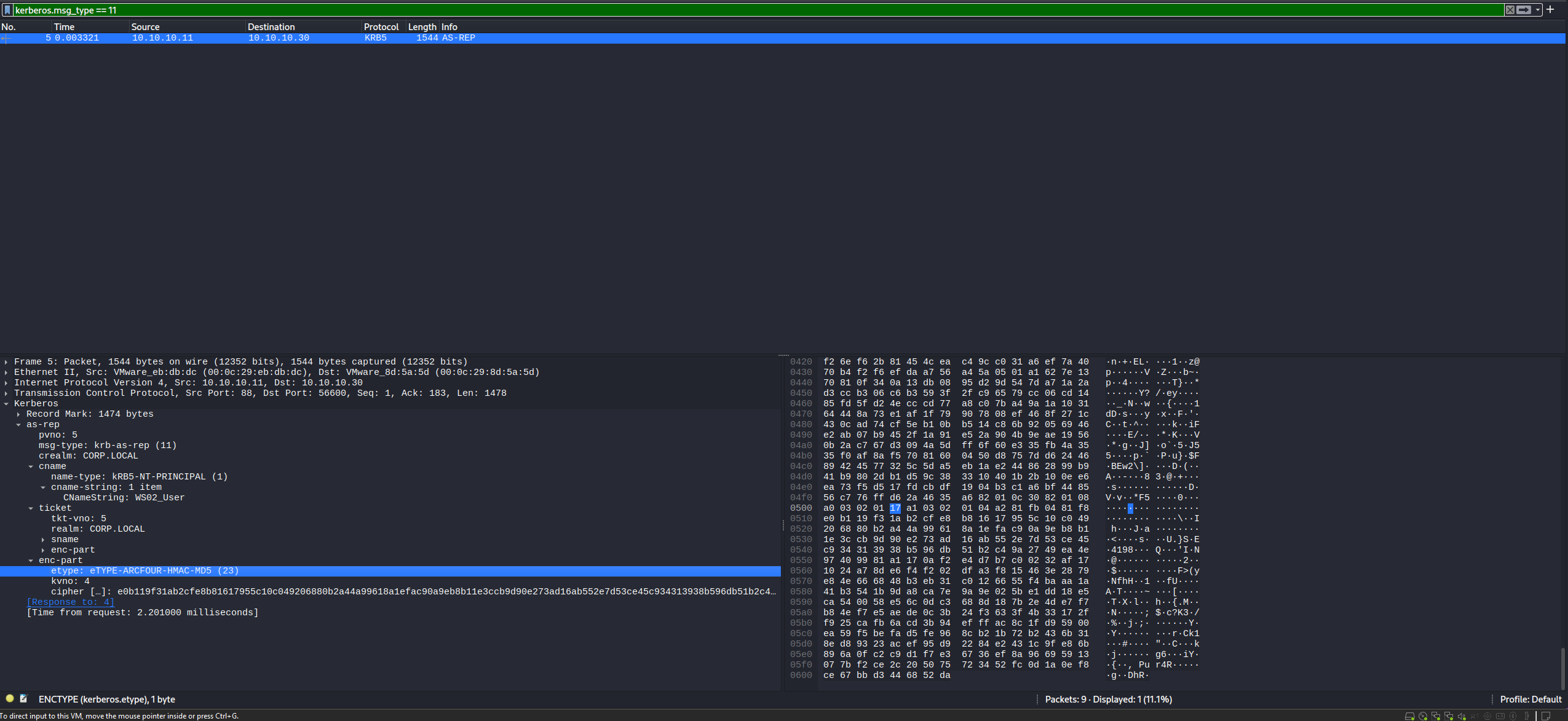Click VM sound card status icon

[1462, 716]
